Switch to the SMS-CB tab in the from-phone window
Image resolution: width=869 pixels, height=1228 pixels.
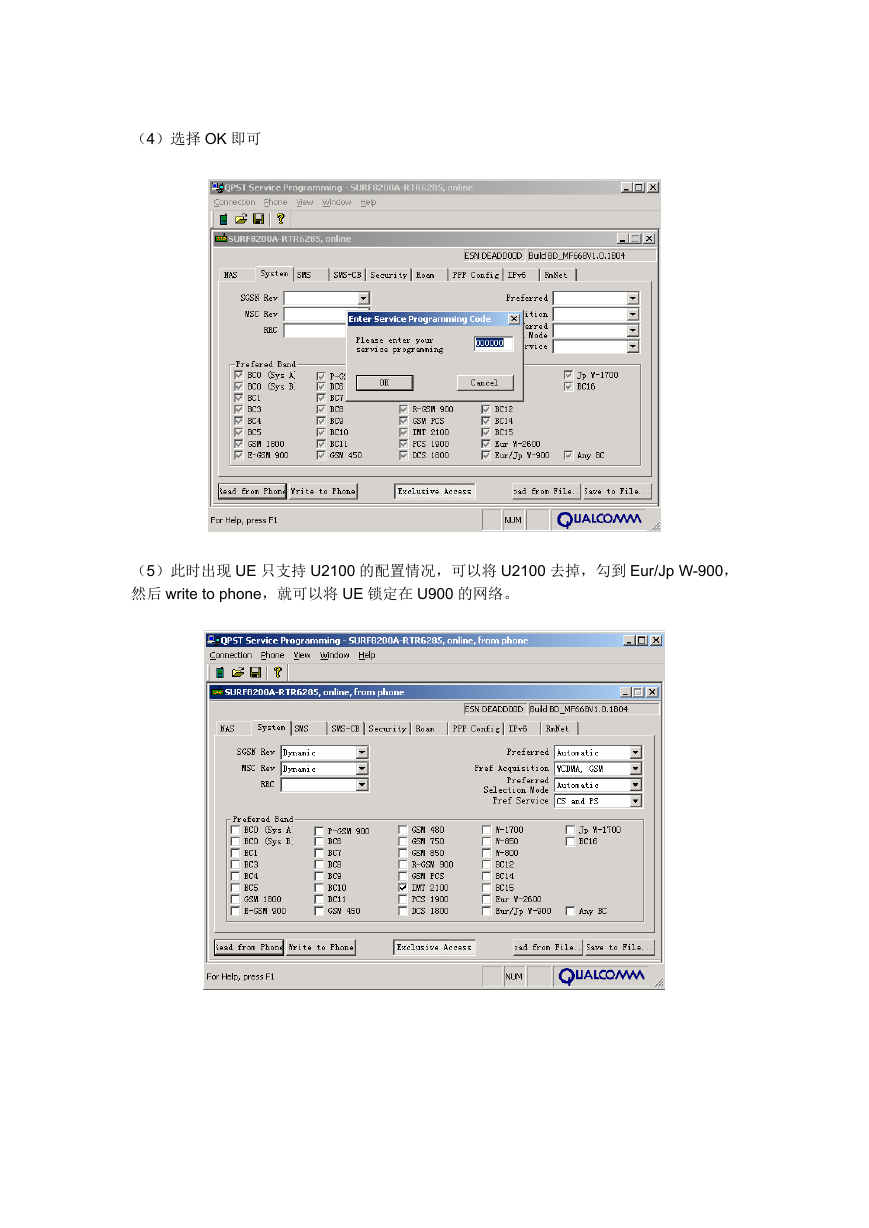[x=345, y=729]
